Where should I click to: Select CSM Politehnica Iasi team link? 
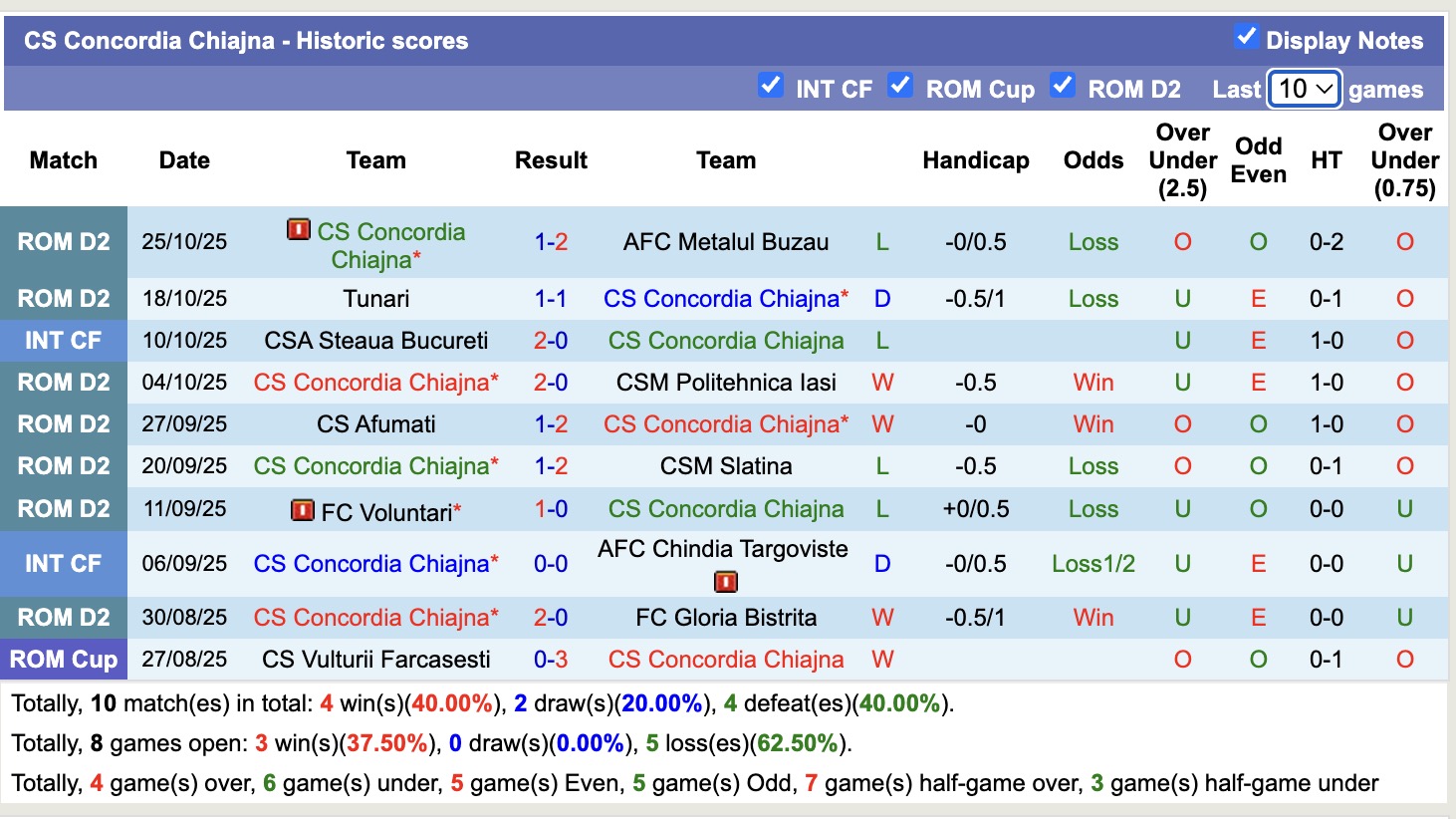pos(726,383)
